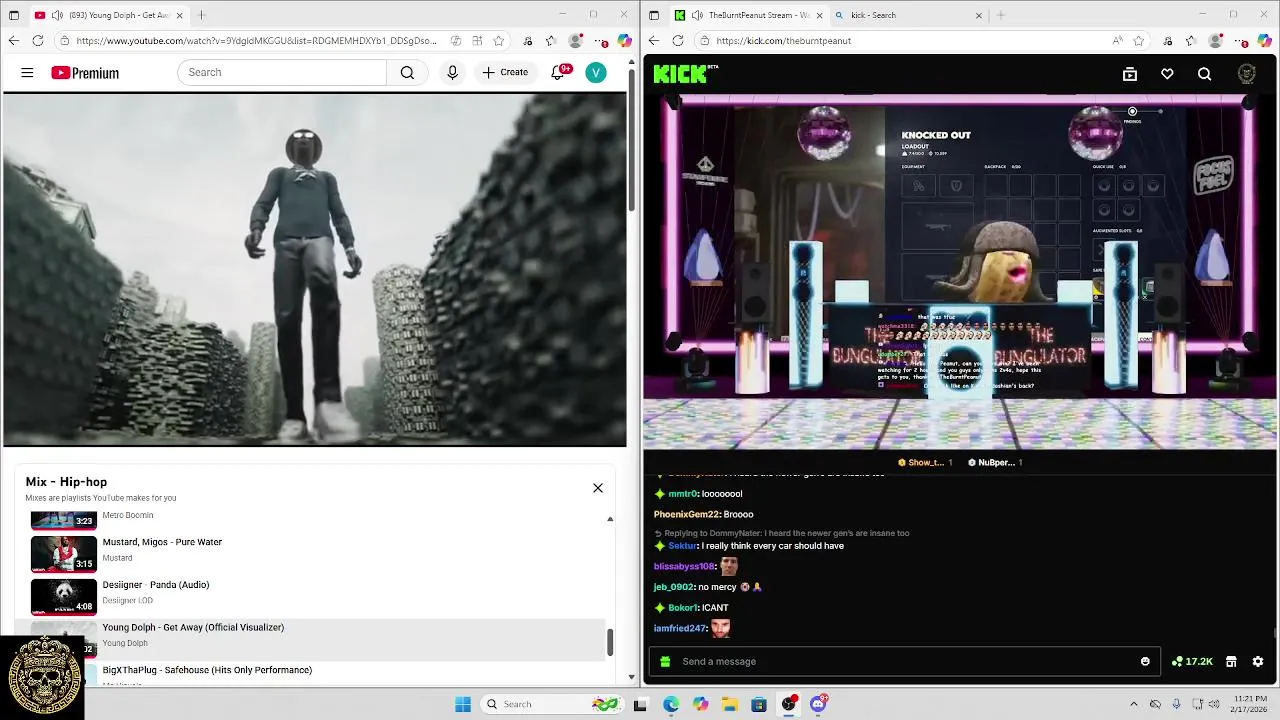
Task: Open Kick search magnifier icon
Action: [x=1204, y=74]
